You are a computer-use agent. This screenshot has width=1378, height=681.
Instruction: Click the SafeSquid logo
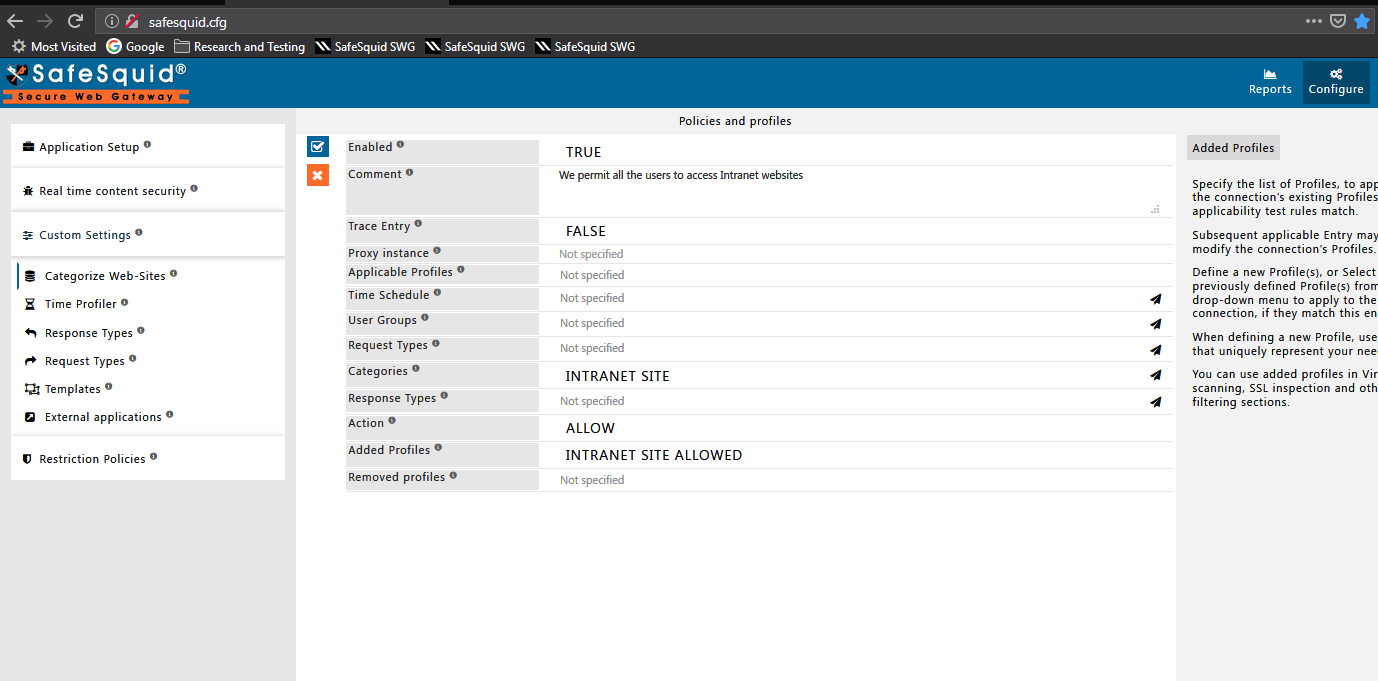(x=96, y=83)
